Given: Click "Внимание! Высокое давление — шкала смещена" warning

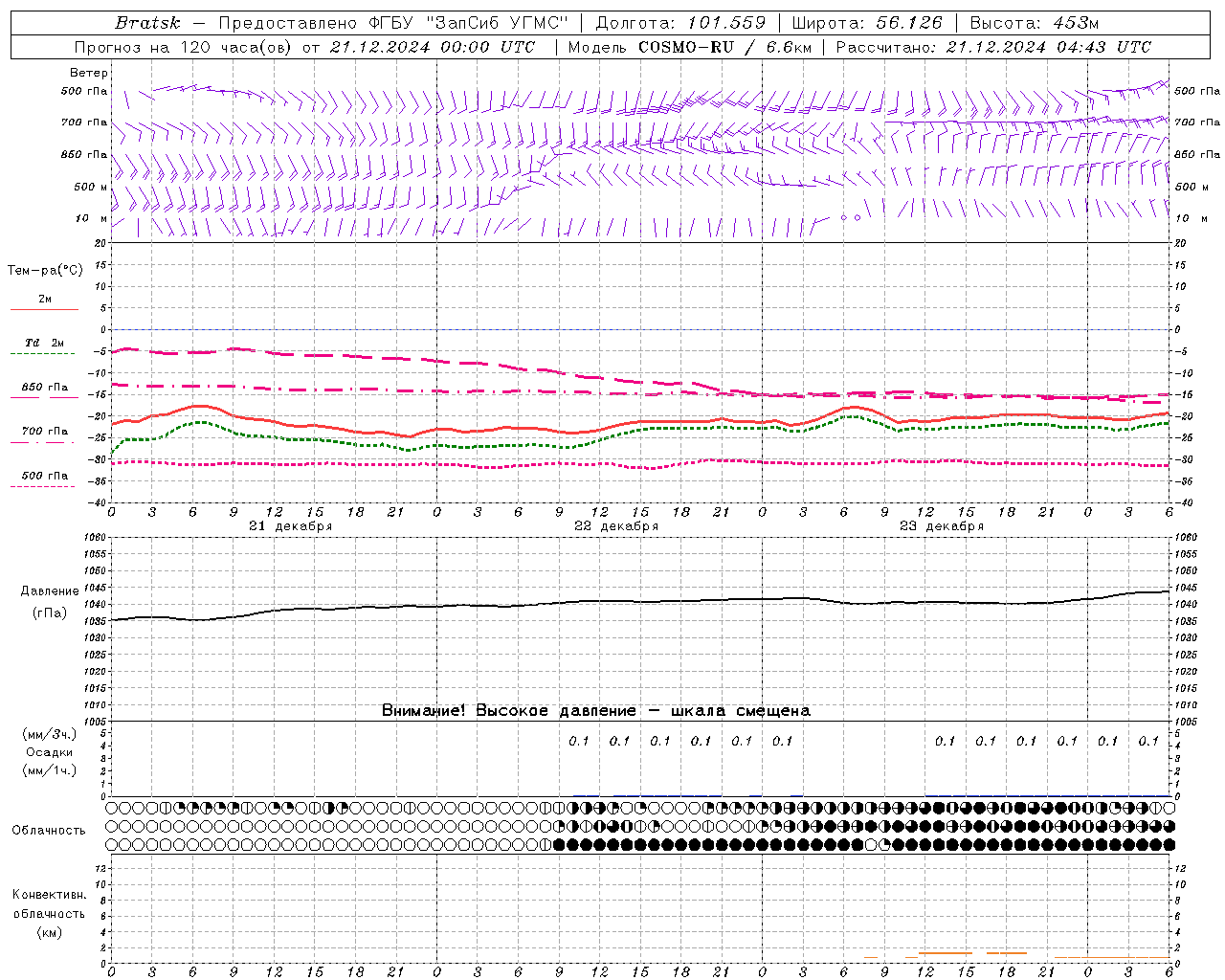Looking at the screenshot, I should pyautogui.click(x=595, y=711).
